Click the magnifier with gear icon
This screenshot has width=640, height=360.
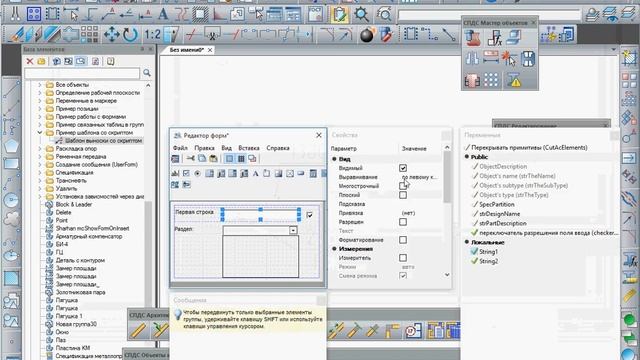pyautogui.click(x=361, y=14)
